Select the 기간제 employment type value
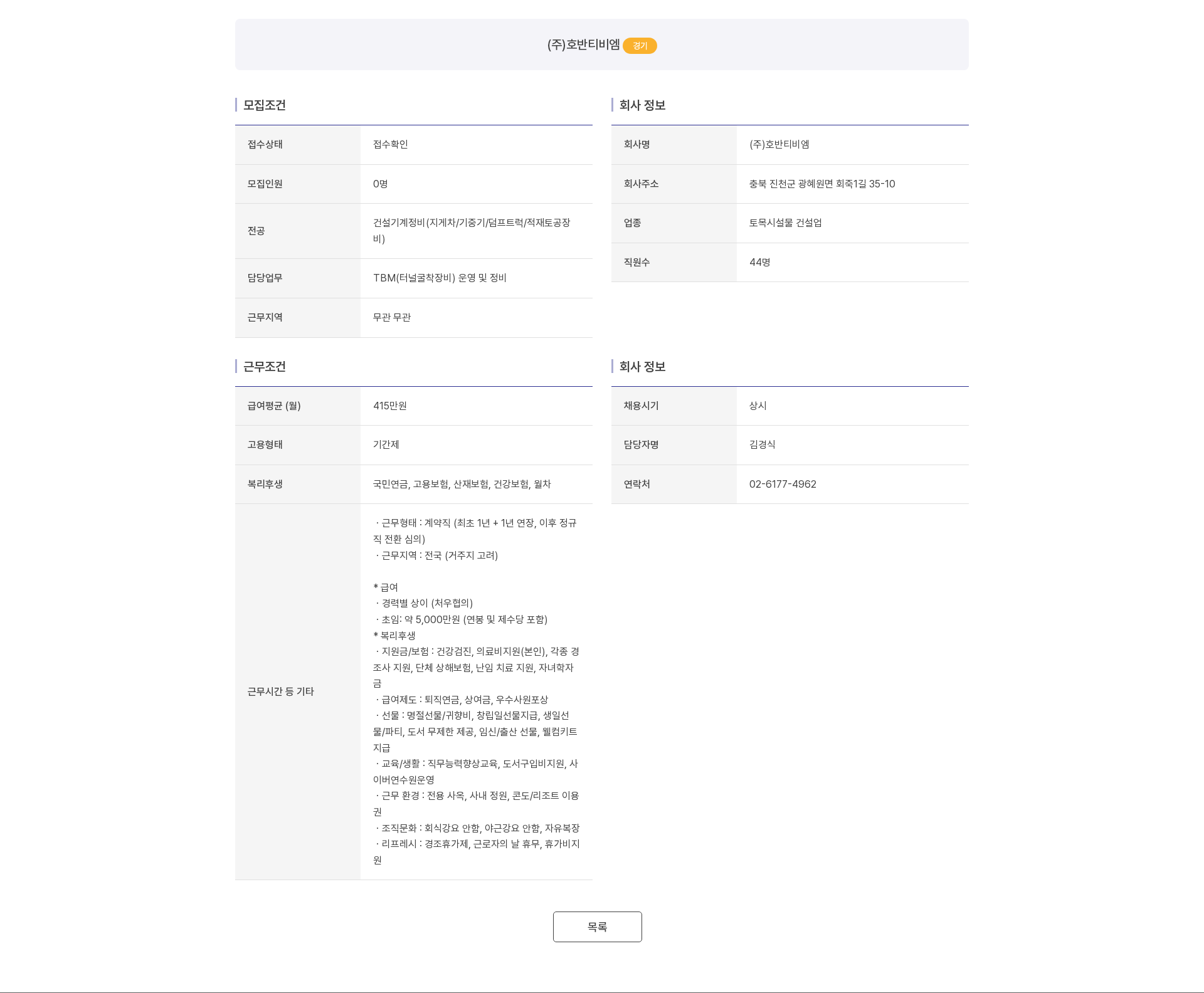This screenshot has width=1204, height=993. point(386,445)
